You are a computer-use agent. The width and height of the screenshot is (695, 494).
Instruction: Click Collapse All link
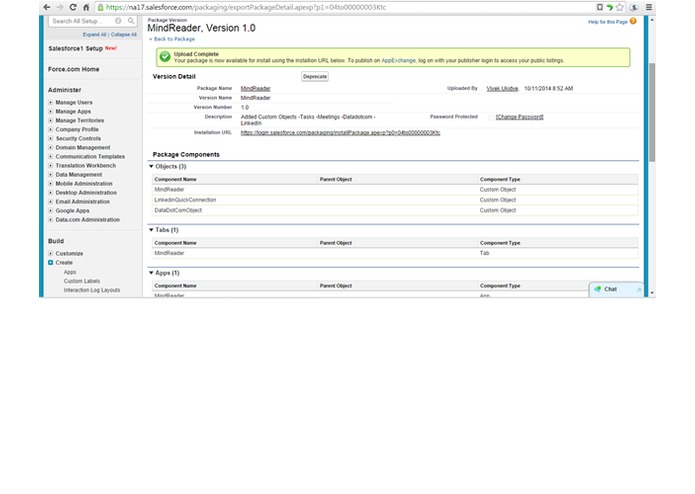tap(124, 35)
